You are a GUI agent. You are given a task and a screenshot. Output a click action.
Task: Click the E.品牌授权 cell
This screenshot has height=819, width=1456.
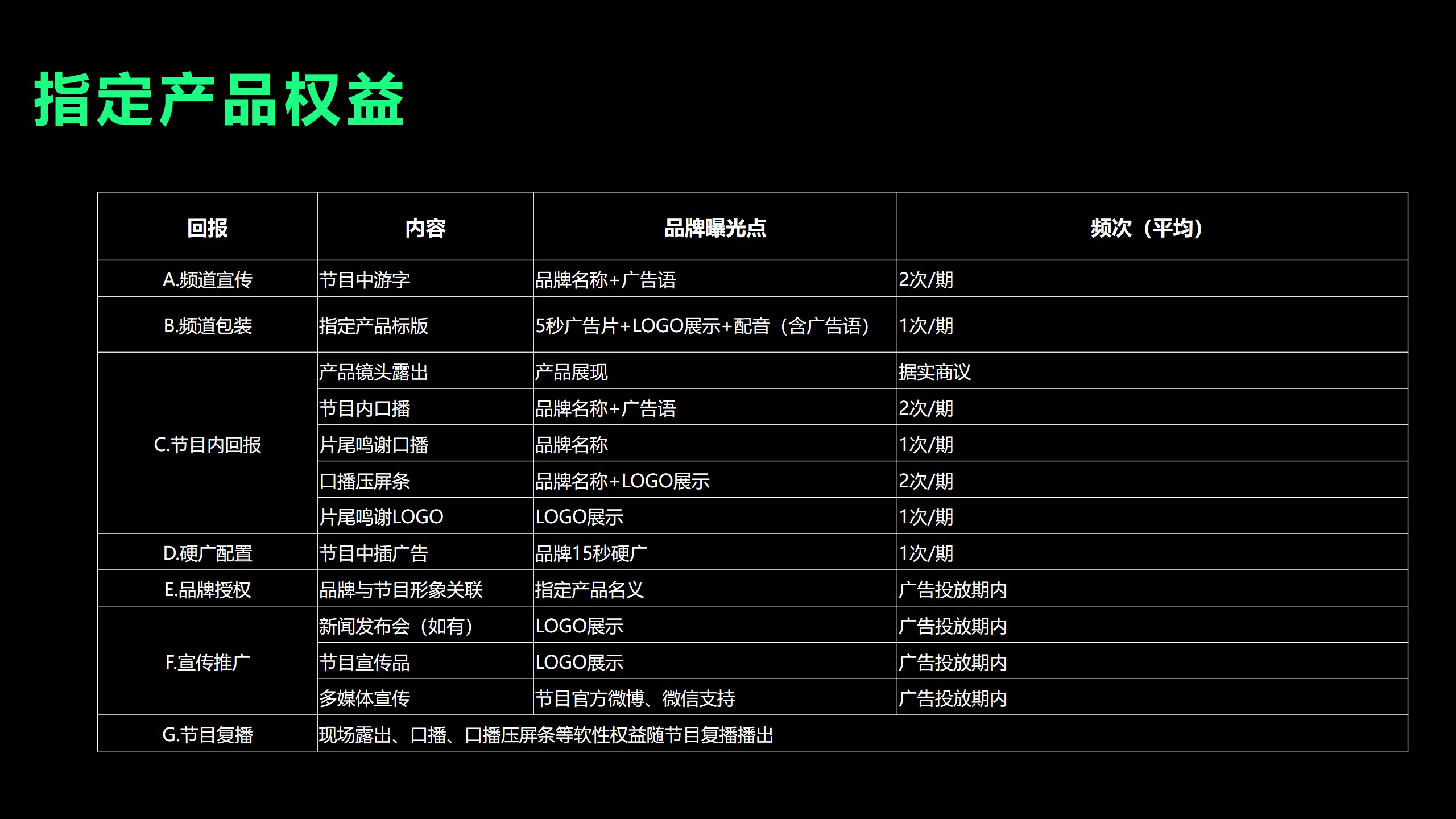coord(208,588)
